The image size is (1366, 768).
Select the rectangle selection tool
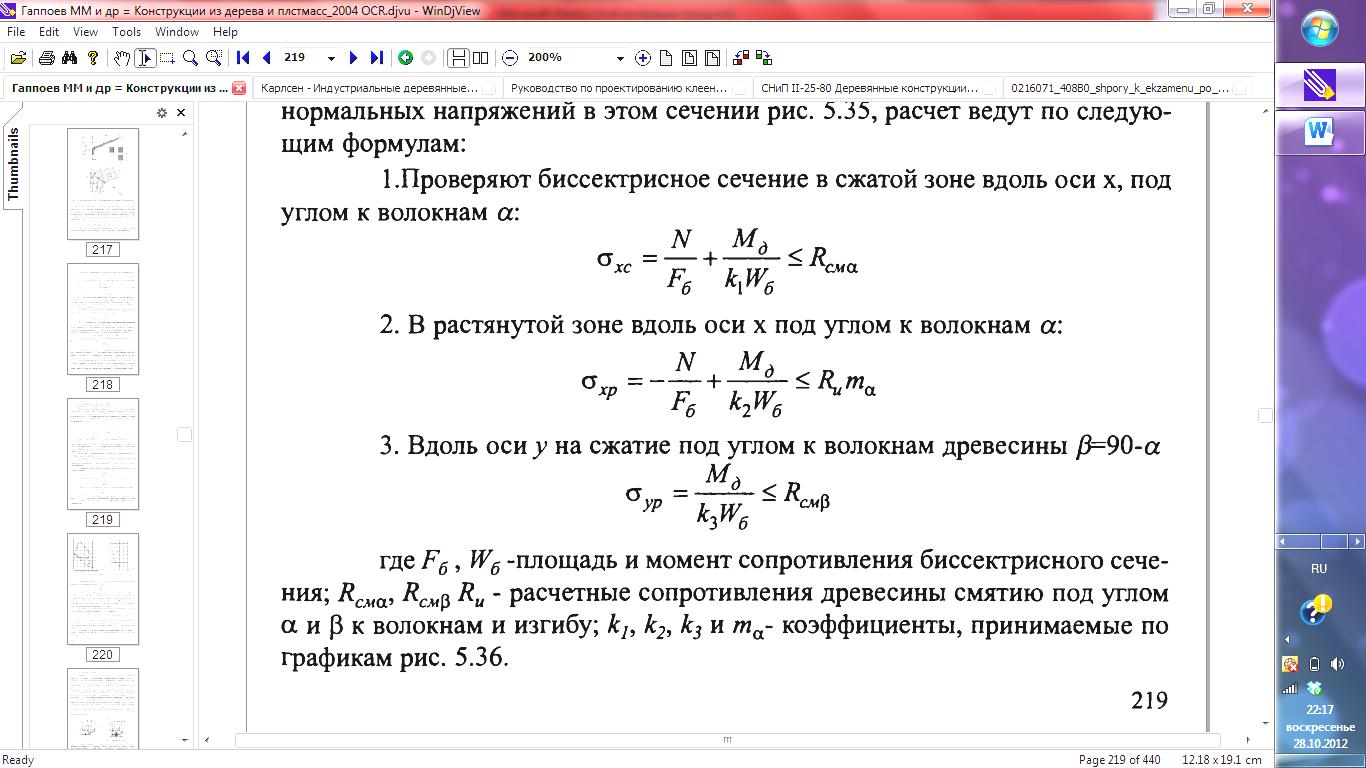click(x=167, y=58)
